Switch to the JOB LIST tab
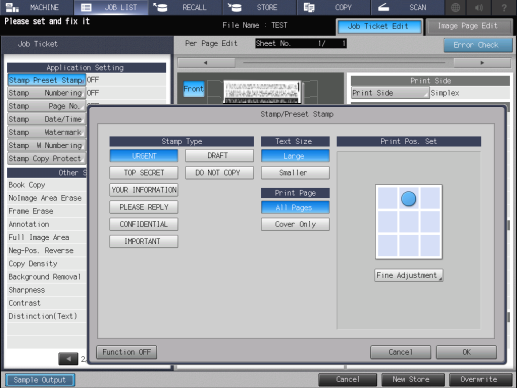Viewport: 517px width, 388px height. (111, 7)
